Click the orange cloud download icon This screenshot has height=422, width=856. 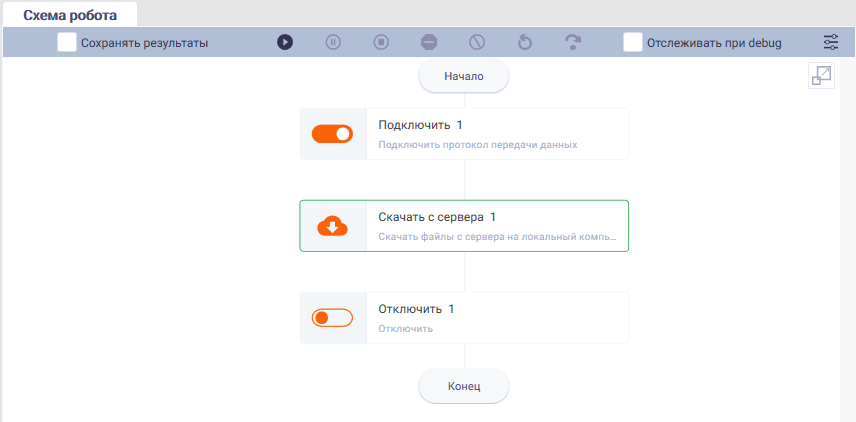(x=332, y=226)
